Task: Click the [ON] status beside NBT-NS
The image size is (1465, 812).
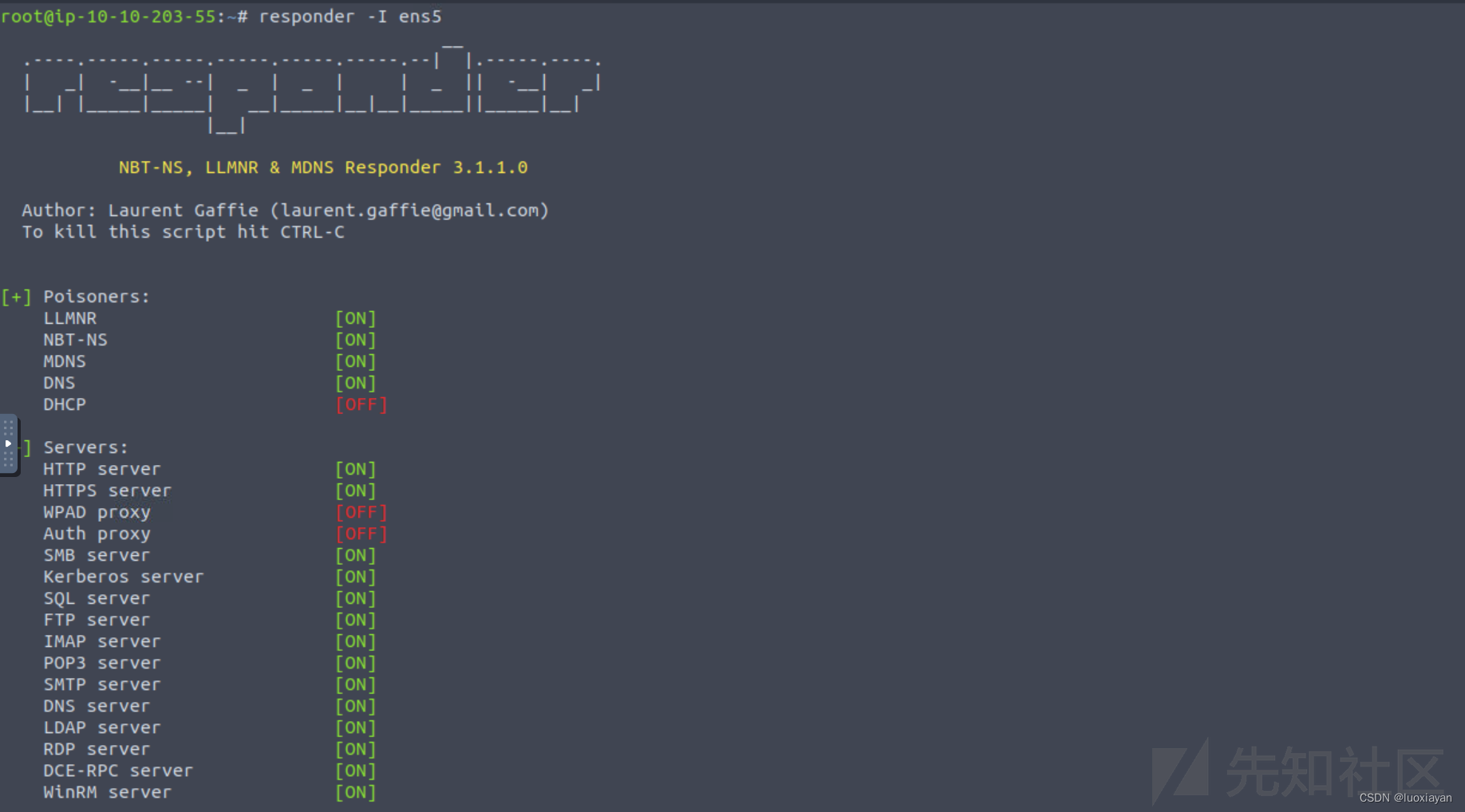Action: (355, 340)
